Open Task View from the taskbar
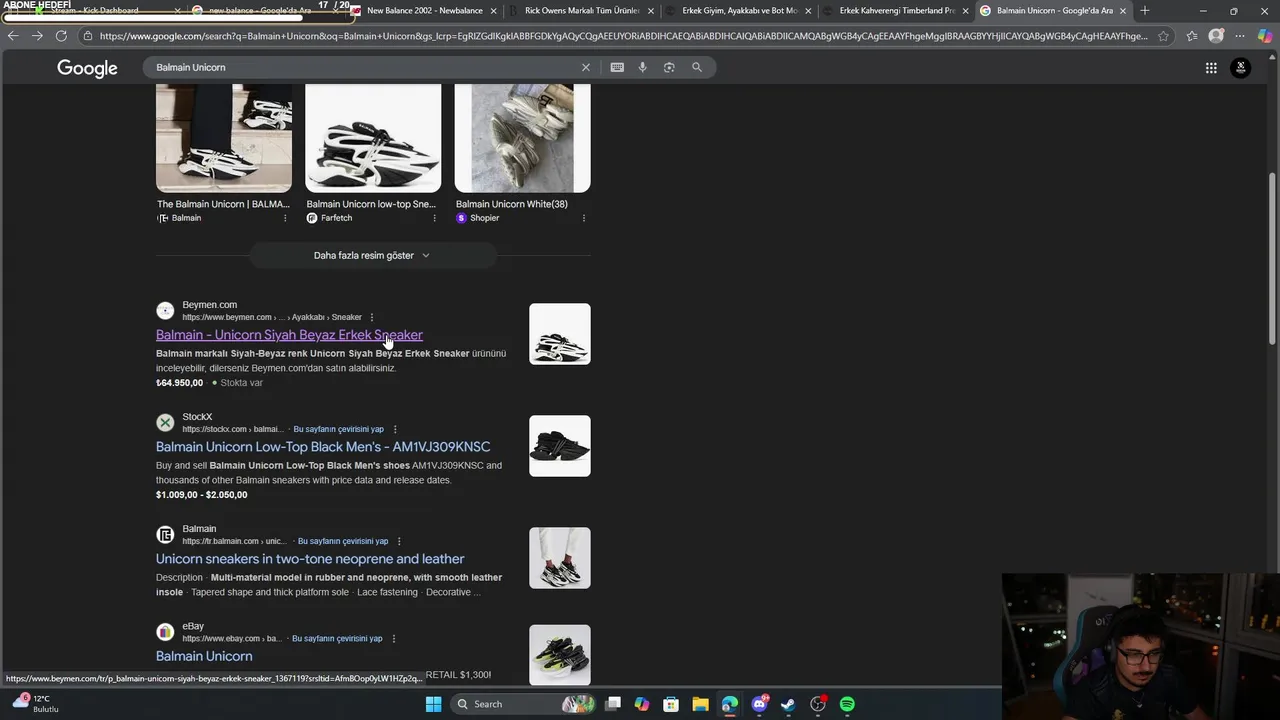The height and width of the screenshot is (720, 1280). (x=613, y=704)
